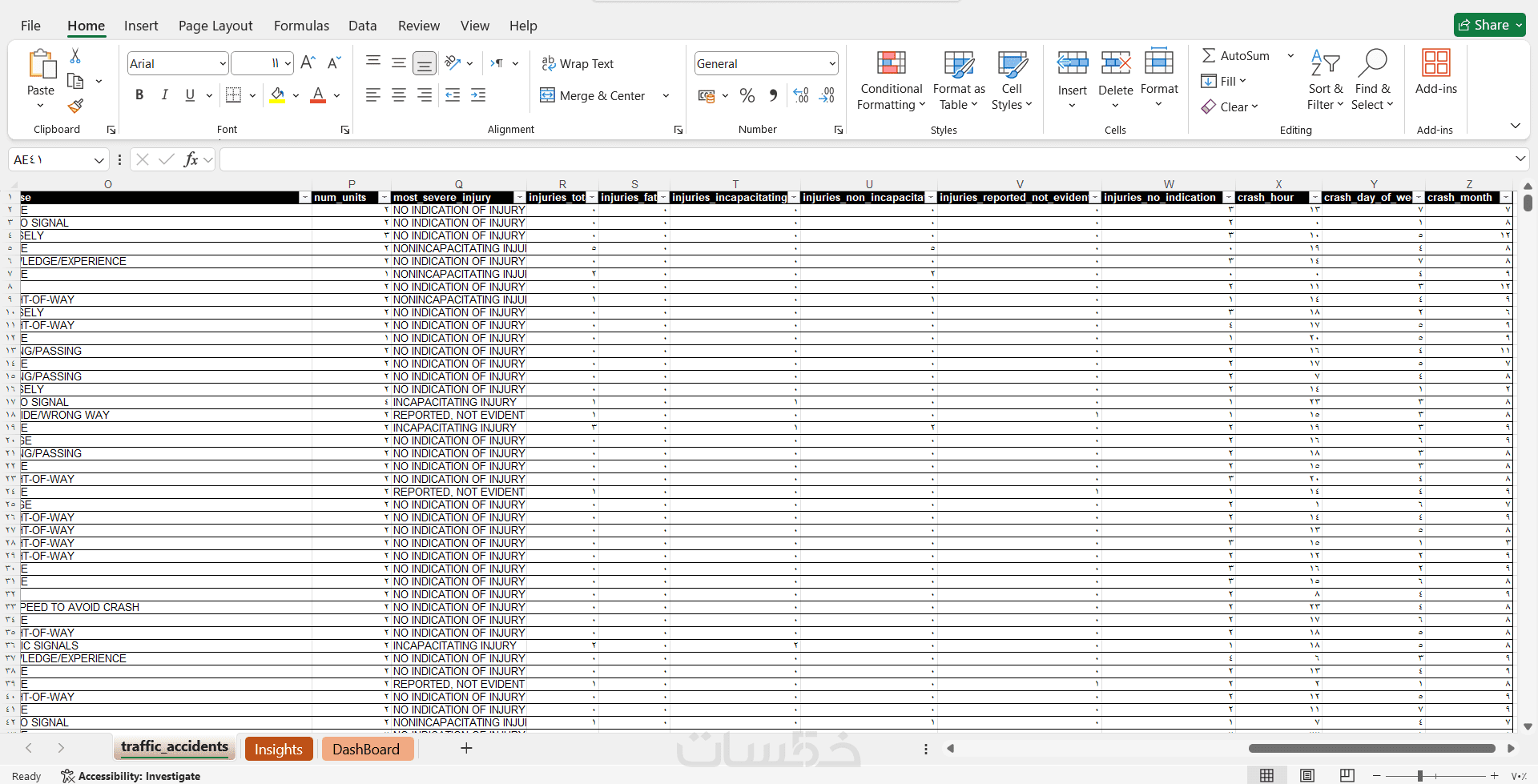The height and width of the screenshot is (784, 1538).
Task: Adjust the zoom slider in status bar
Action: 1420,776
